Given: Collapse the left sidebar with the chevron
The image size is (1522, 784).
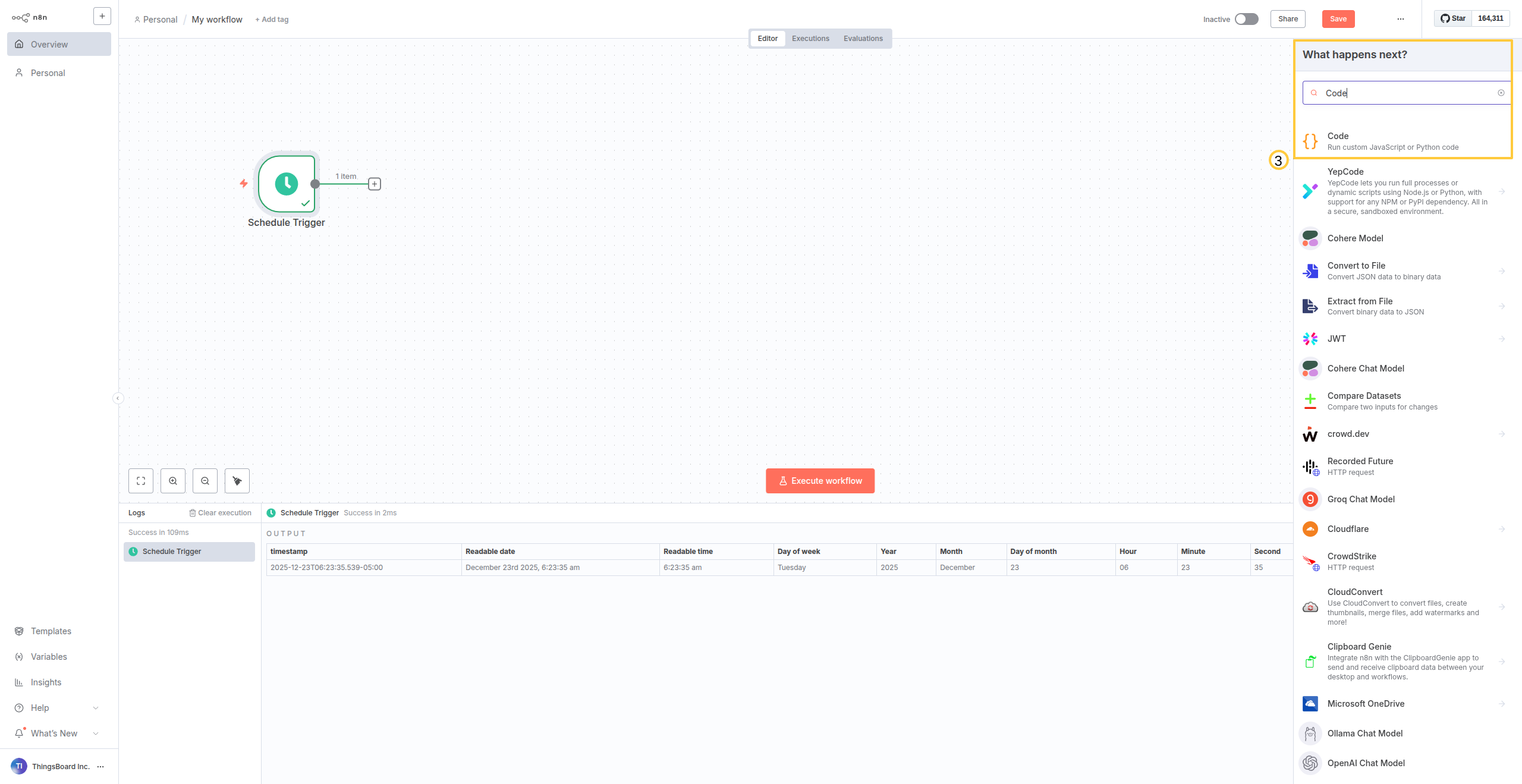Looking at the screenshot, I should [x=118, y=398].
